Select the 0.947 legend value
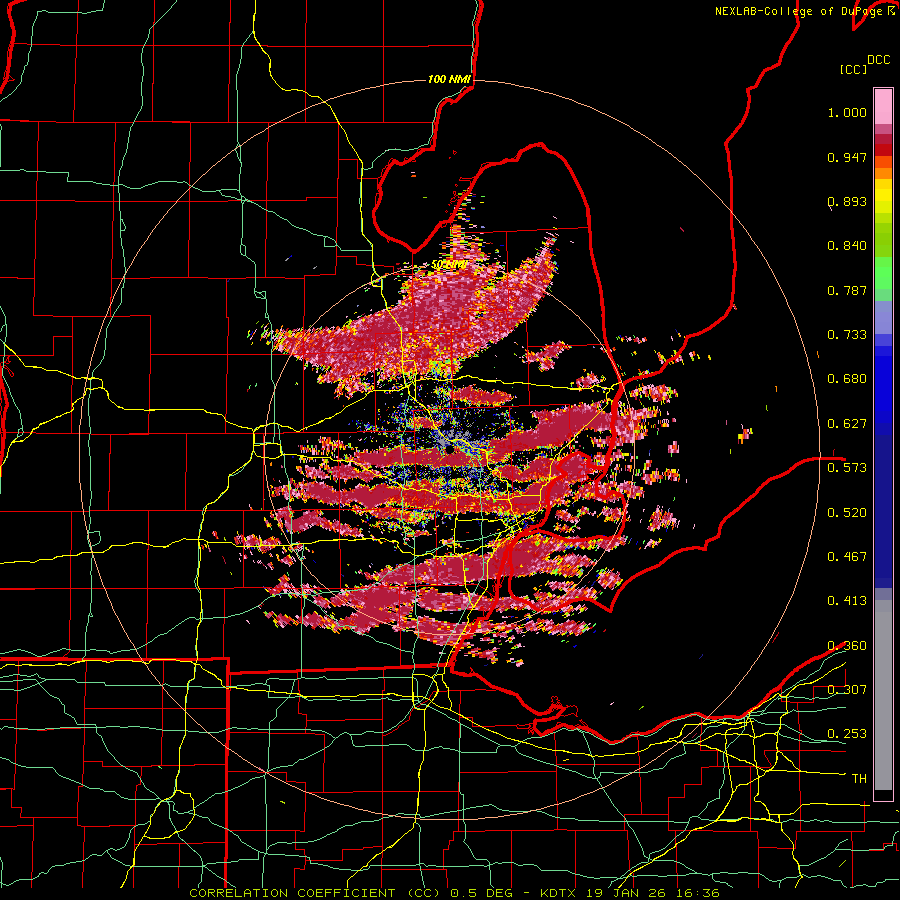 click(847, 157)
